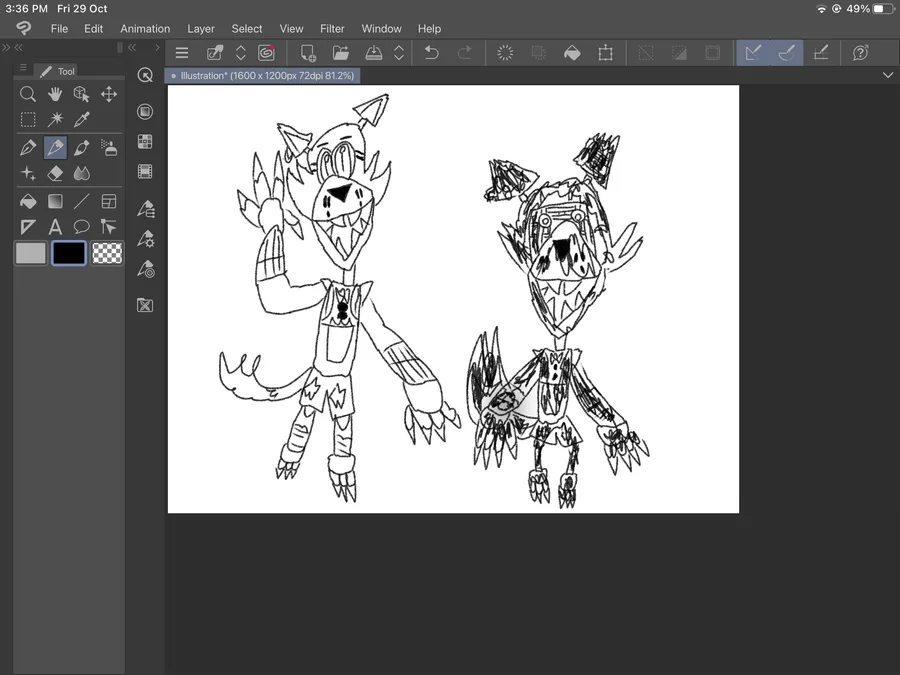
Task: Select the Figure line tool
Action: (x=82, y=201)
